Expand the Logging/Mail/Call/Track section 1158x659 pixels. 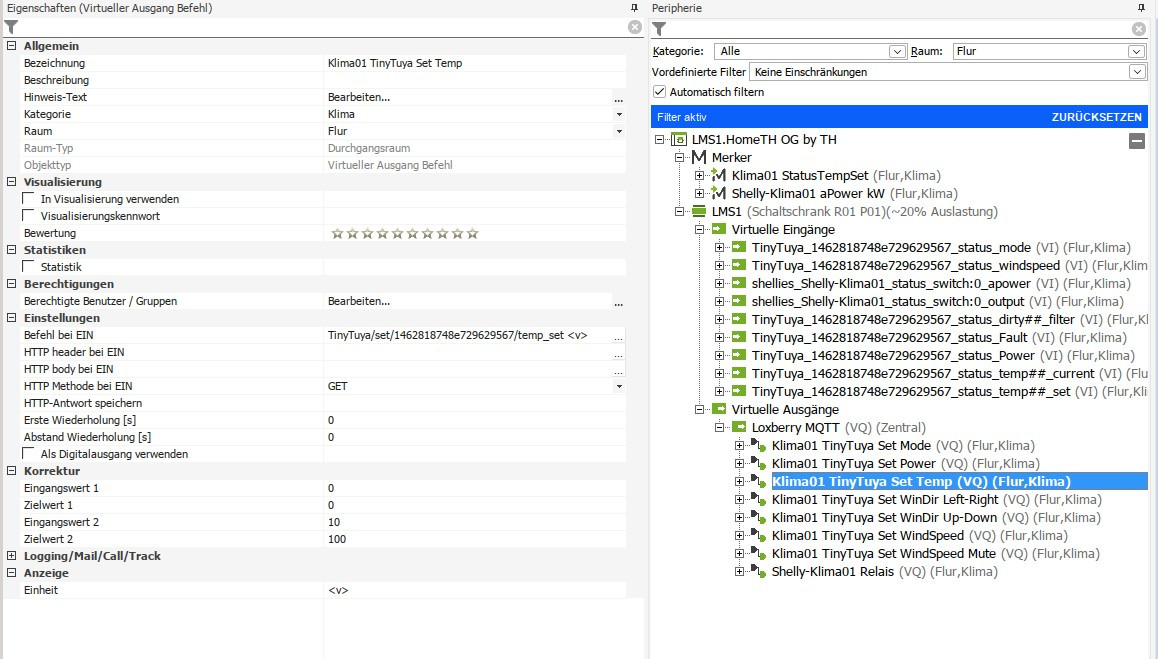coord(12,556)
